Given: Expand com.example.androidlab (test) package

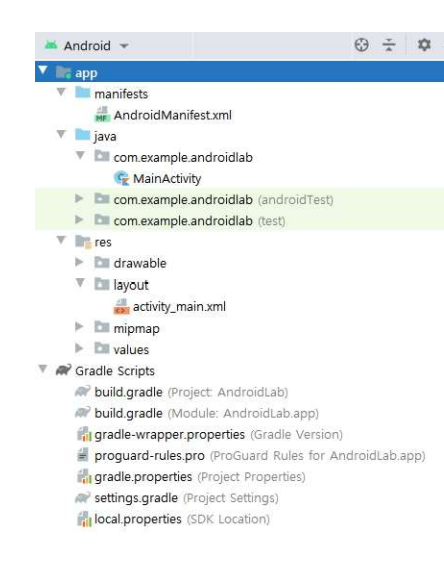Looking at the screenshot, I should pos(79,219).
